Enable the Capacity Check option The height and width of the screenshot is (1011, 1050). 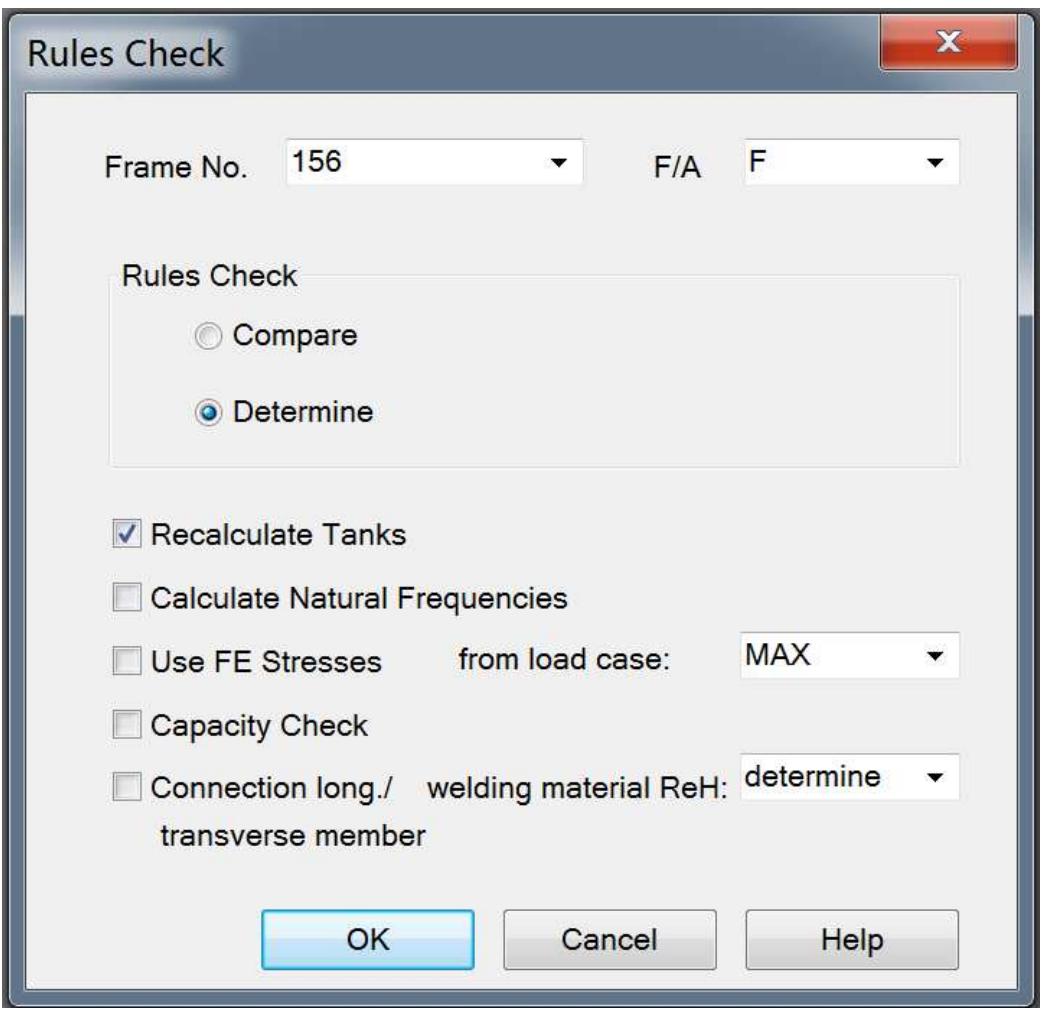127,725
